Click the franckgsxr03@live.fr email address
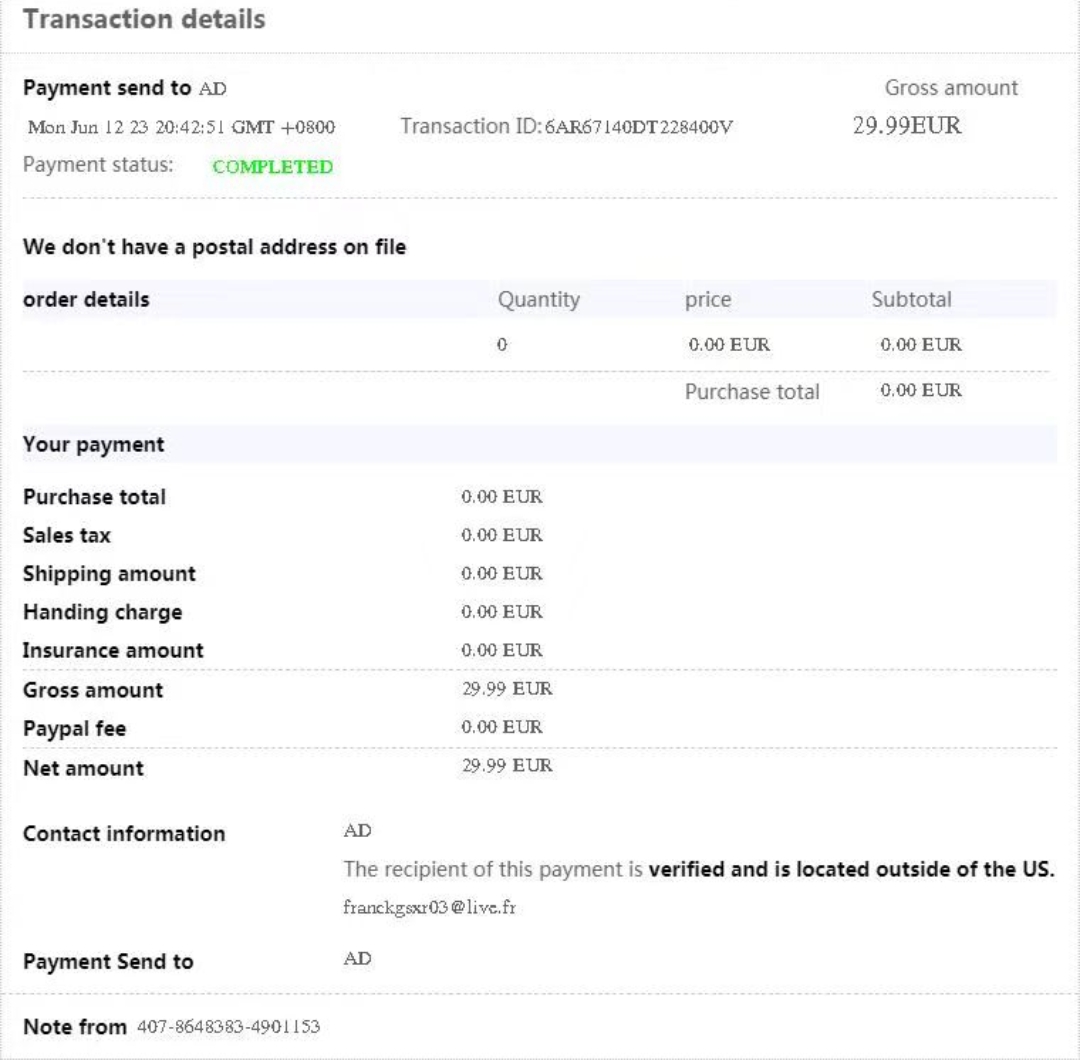 point(430,908)
